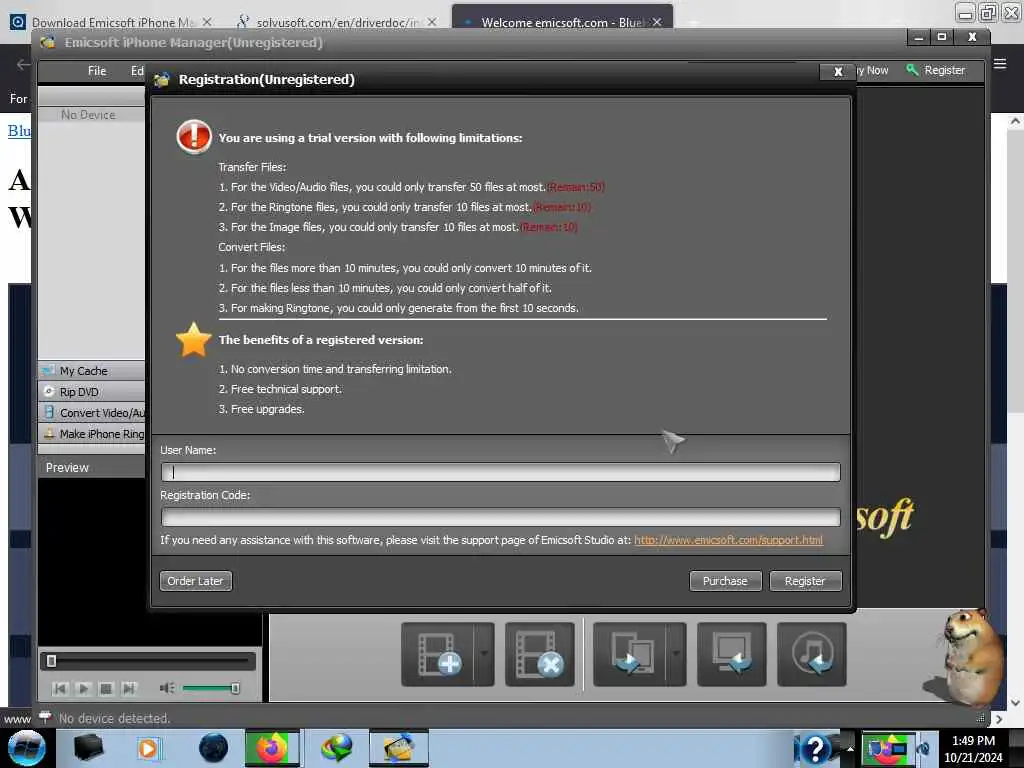Viewport: 1024px width, 768px height.
Task: Close the Registration dialog with X
Action: pos(838,71)
